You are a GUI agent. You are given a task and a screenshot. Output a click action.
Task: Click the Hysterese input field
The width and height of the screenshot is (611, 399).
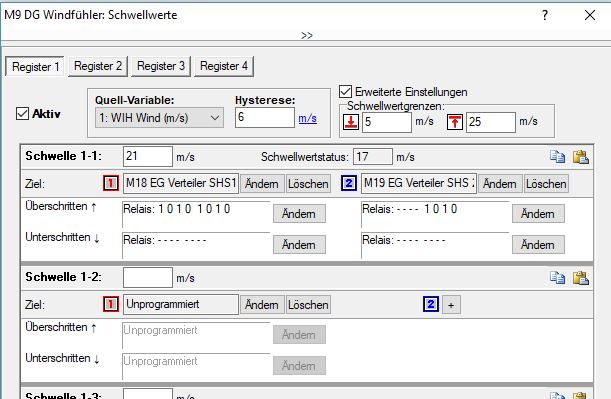265,117
